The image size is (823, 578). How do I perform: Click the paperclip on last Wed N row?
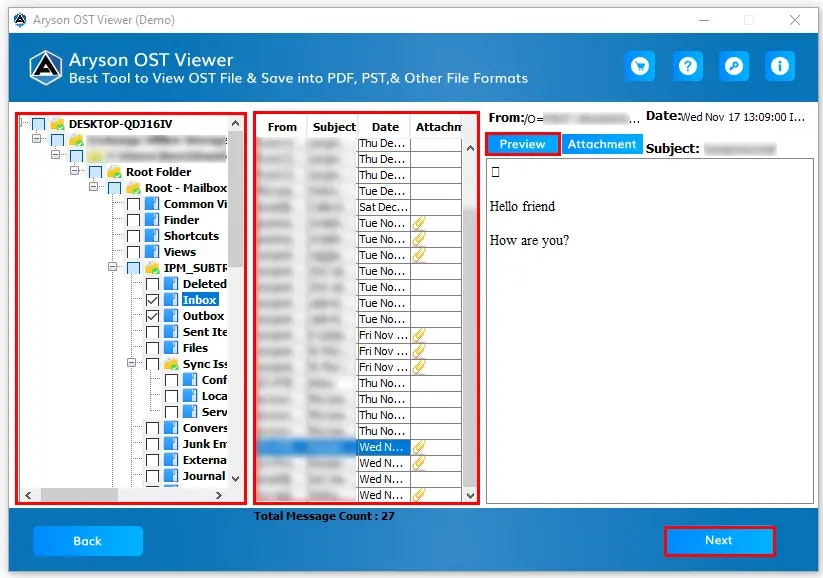(418, 495)
